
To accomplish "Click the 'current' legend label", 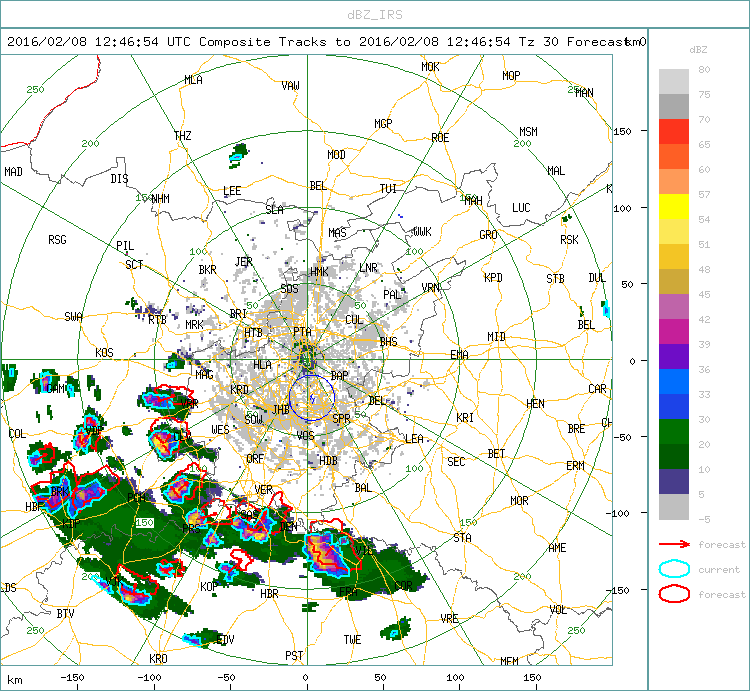I will pyautogui.click(x=718, y=570).
